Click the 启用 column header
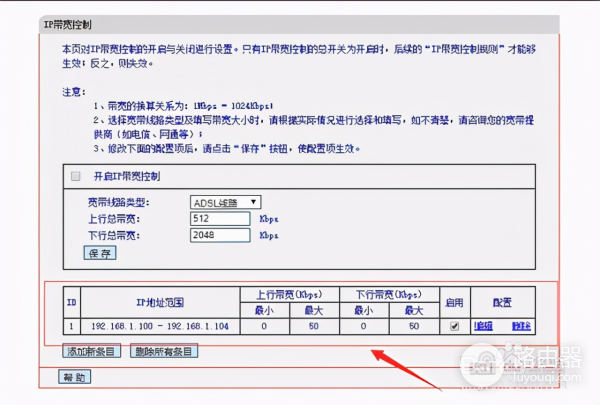 tap(455, 302)
